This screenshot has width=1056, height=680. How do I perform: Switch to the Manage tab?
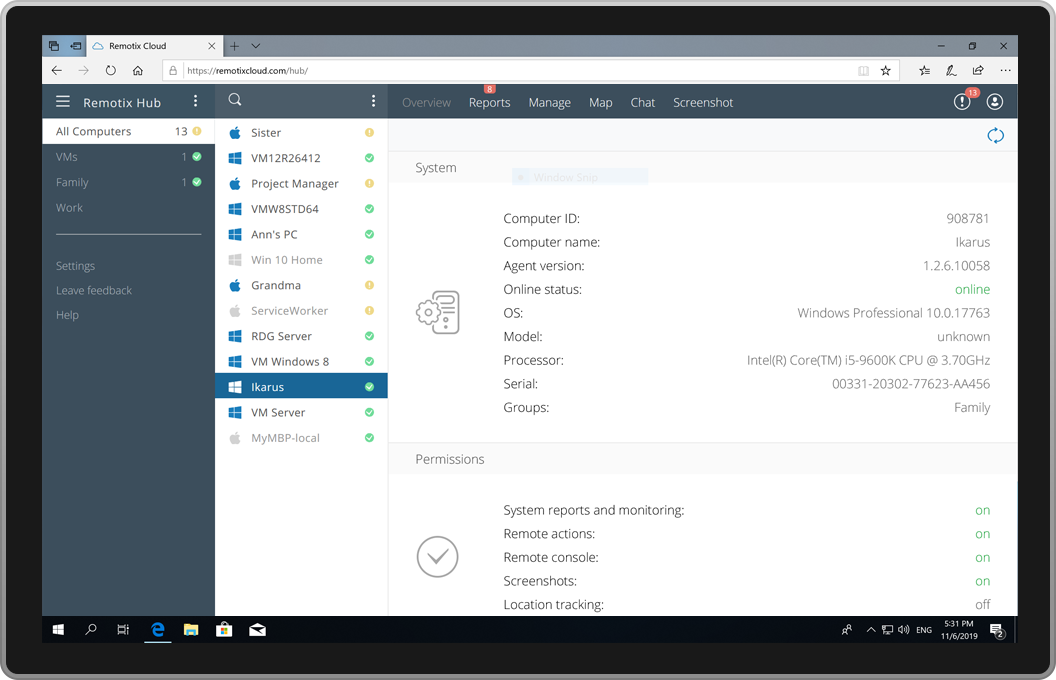549,102
